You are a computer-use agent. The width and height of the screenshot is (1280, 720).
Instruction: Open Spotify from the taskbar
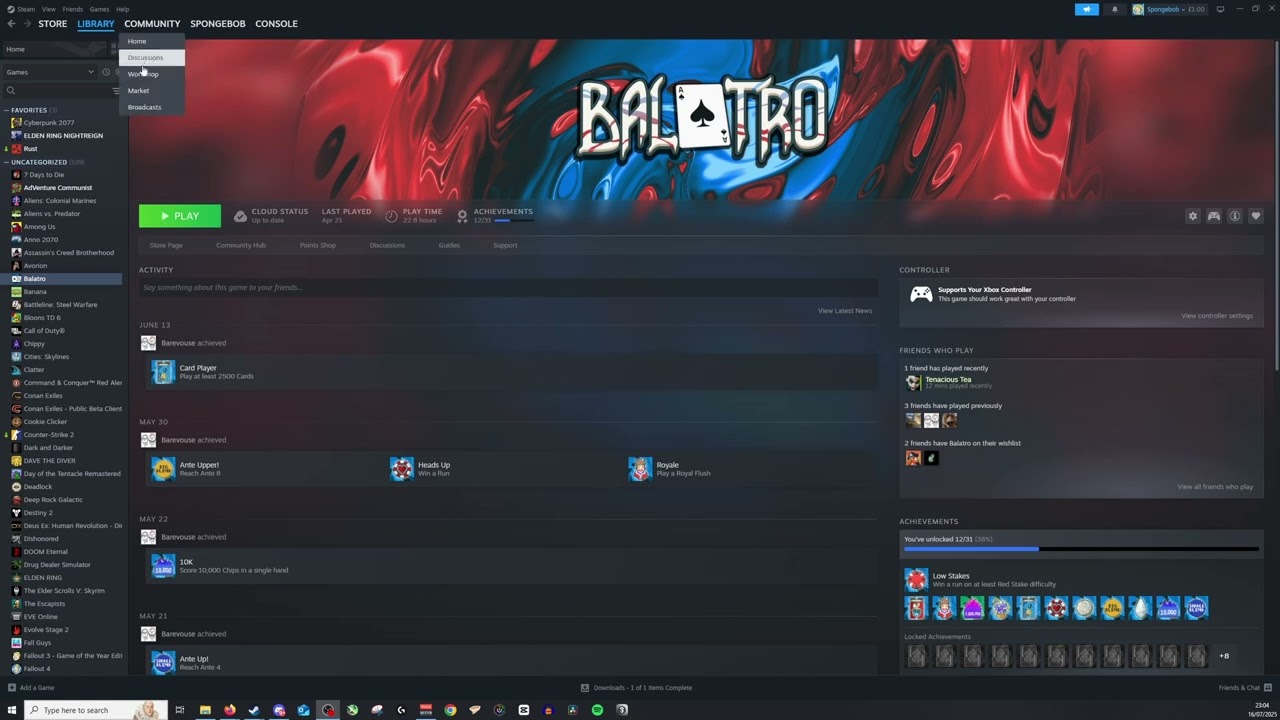tap(597, 710)
